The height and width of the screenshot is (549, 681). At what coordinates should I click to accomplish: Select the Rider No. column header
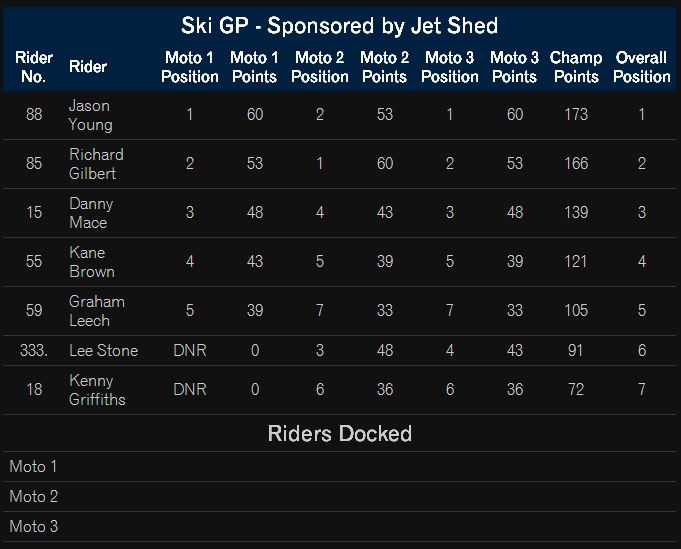[34, 67]
